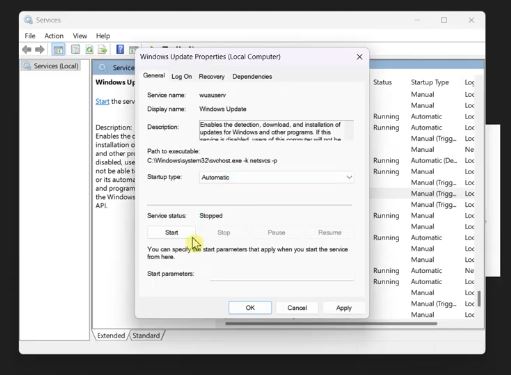Screen dimensions: 511x375
Task: Open the Help menu
Action: 103,36
